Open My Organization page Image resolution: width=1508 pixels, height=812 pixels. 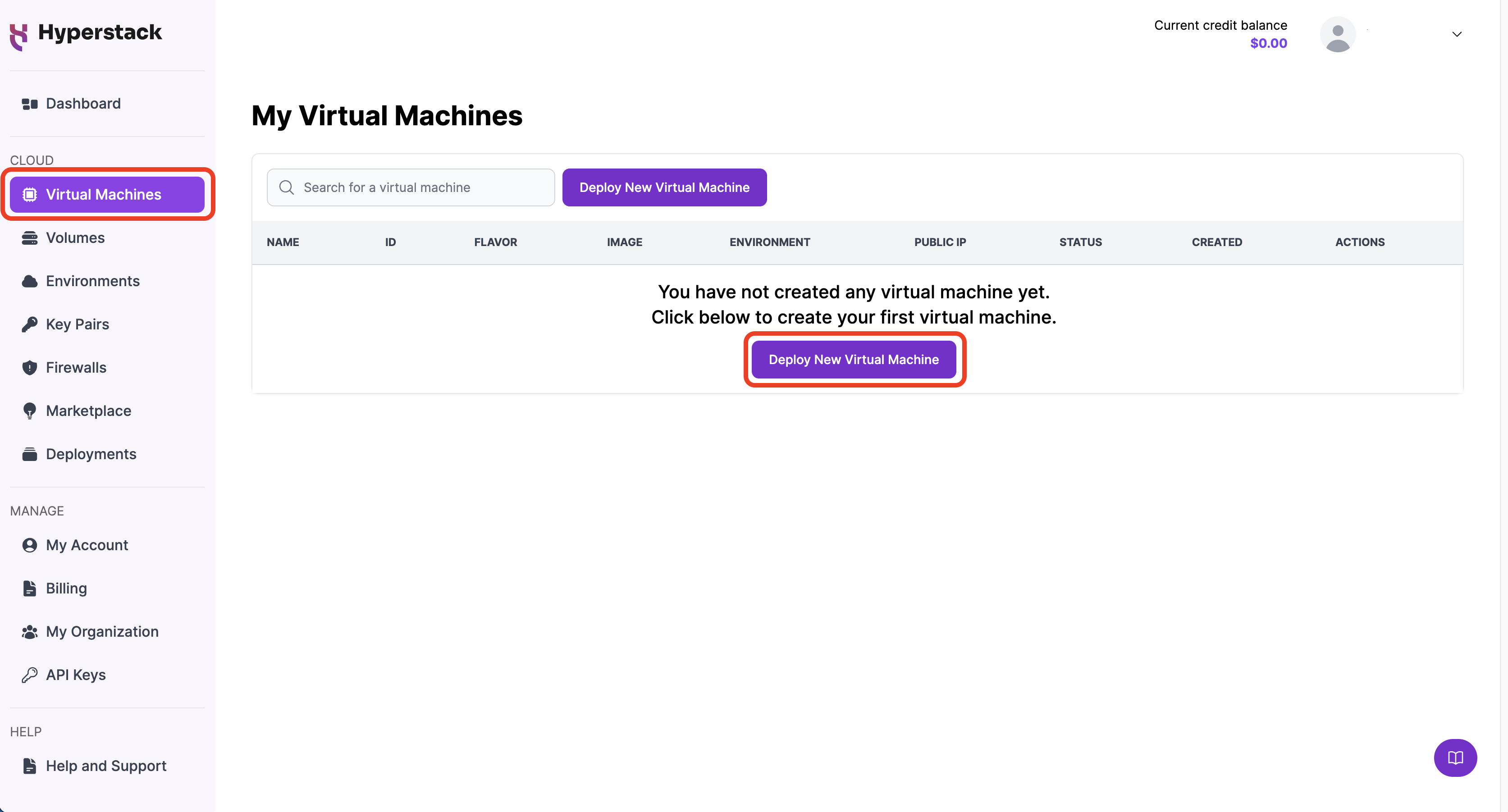coord(107,632)
